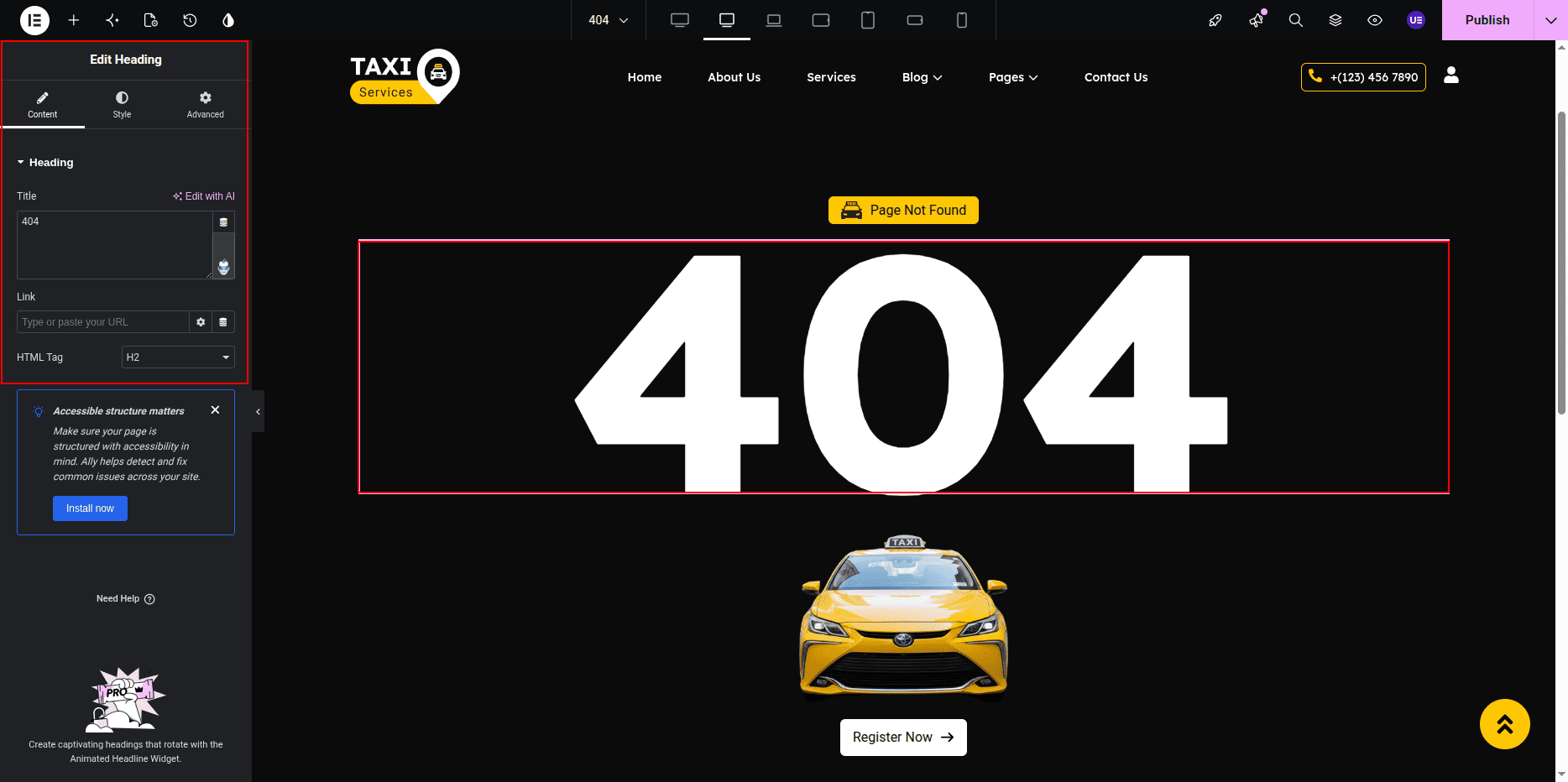
Task: Switch to mobile landscape preview
Action: 915,20
